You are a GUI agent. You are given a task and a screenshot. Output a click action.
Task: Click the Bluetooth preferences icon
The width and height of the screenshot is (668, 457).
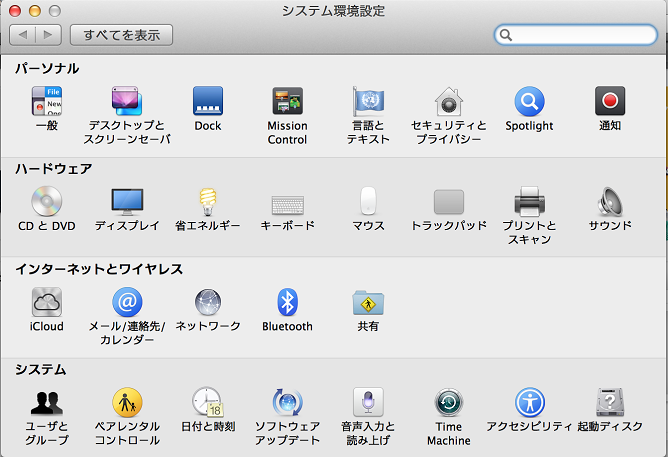coord(288,302)
